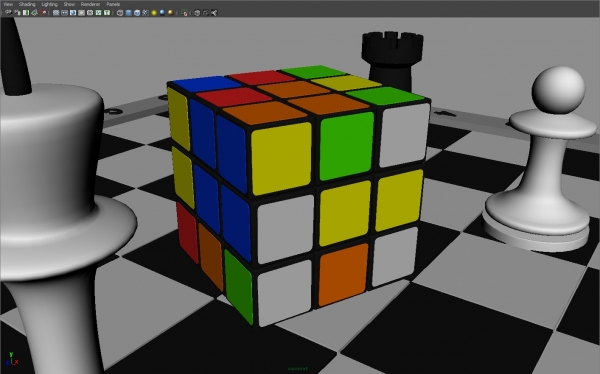Image resolution: width=600 pixels, height=374 pixels.
Task: Toggle the resolution gate icon
Action: [x=73, y=13]
